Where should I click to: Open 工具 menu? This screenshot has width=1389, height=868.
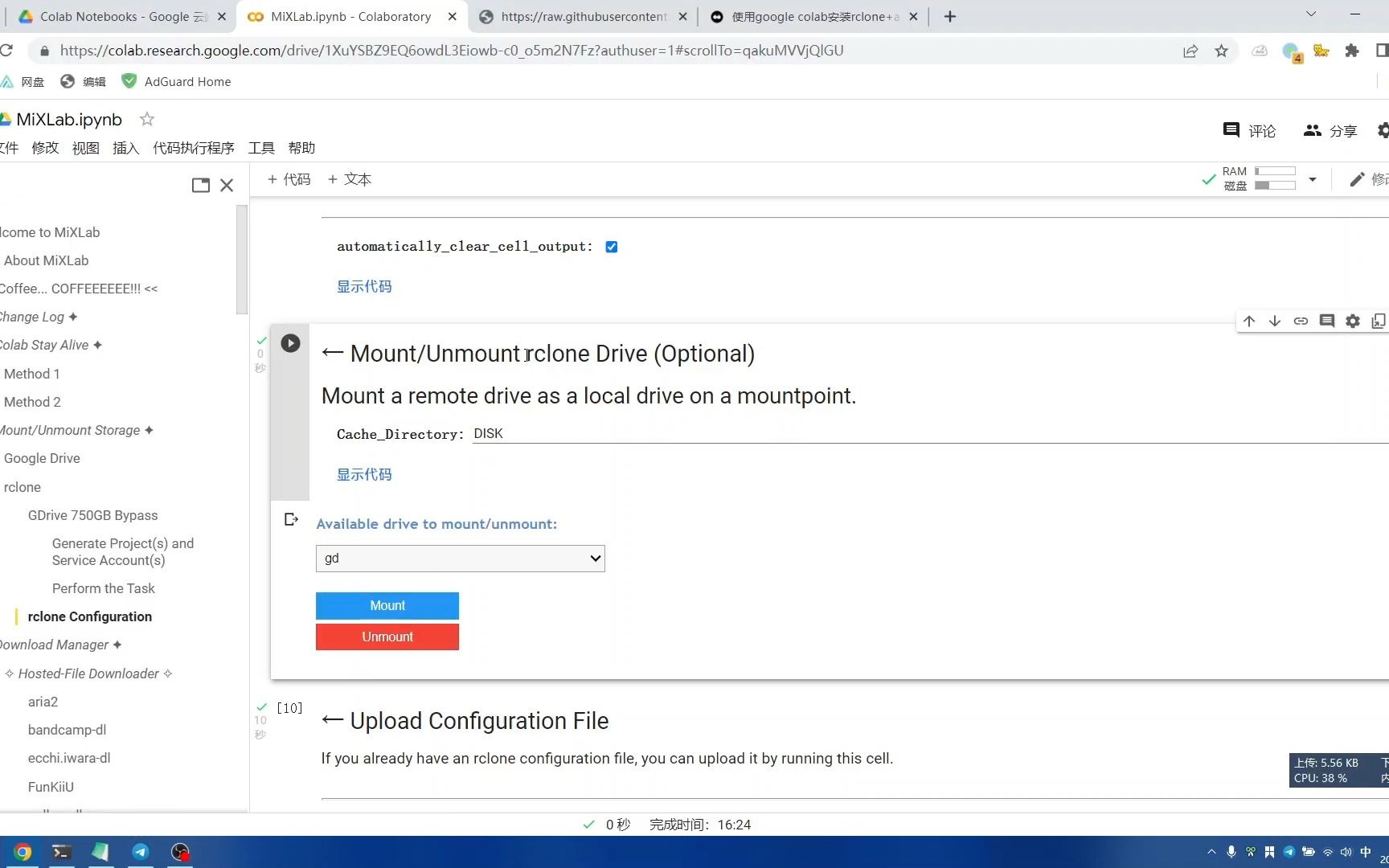pyautogui.click(x=261, y=148)
